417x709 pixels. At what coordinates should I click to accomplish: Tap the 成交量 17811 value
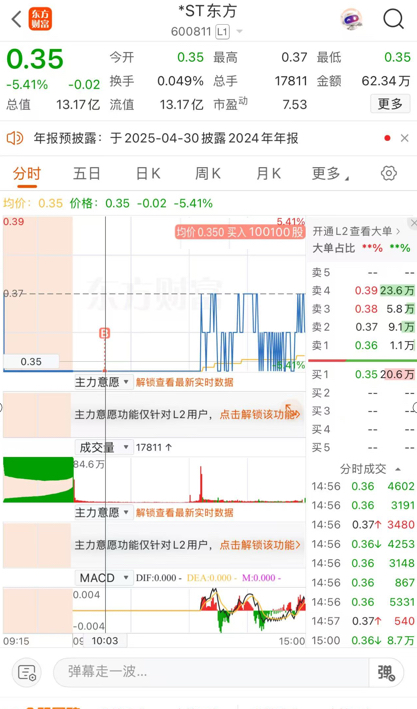pyautogui.click(x=154, y=447)
